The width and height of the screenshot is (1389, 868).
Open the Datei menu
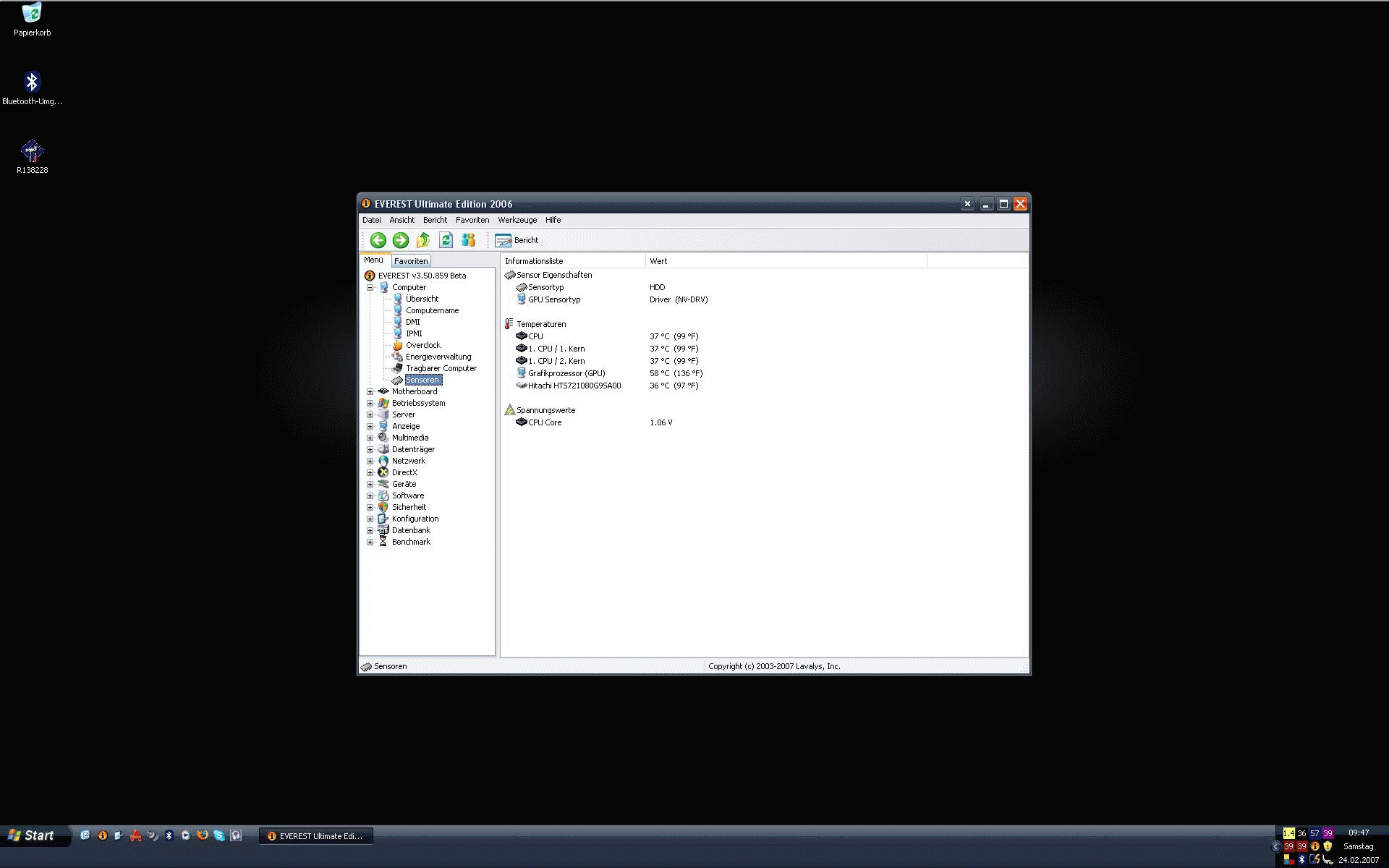coord(371,220)
